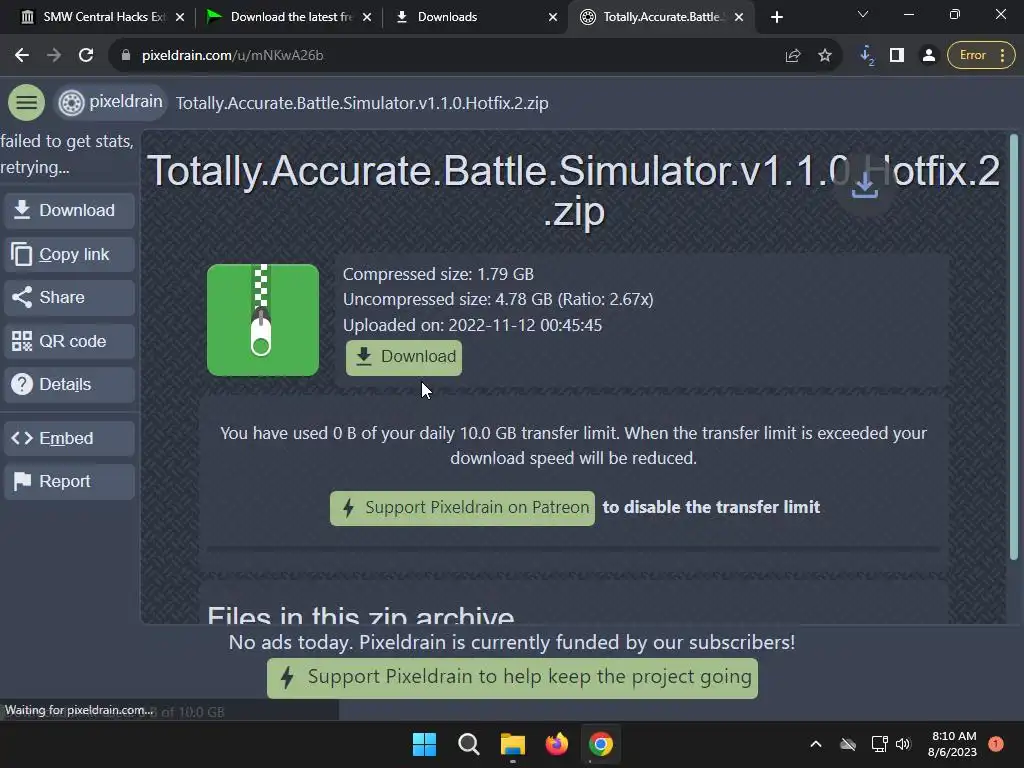Click the Uploaded on: 2022-11-12 text
Screen dimensions: 1024x768
(473, 325)
